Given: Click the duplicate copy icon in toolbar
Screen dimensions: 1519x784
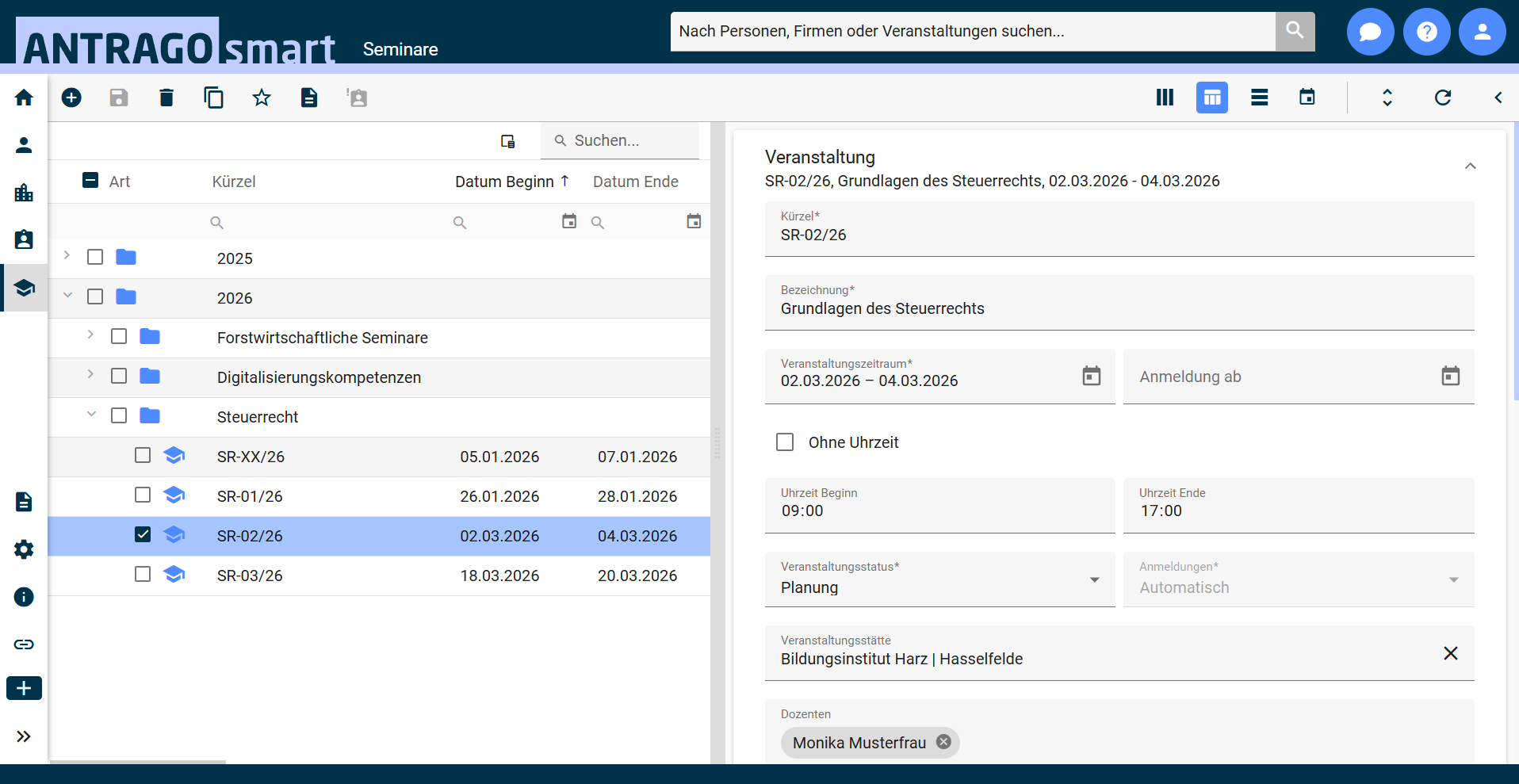Looking at the screenshot, I should point(213,98).
